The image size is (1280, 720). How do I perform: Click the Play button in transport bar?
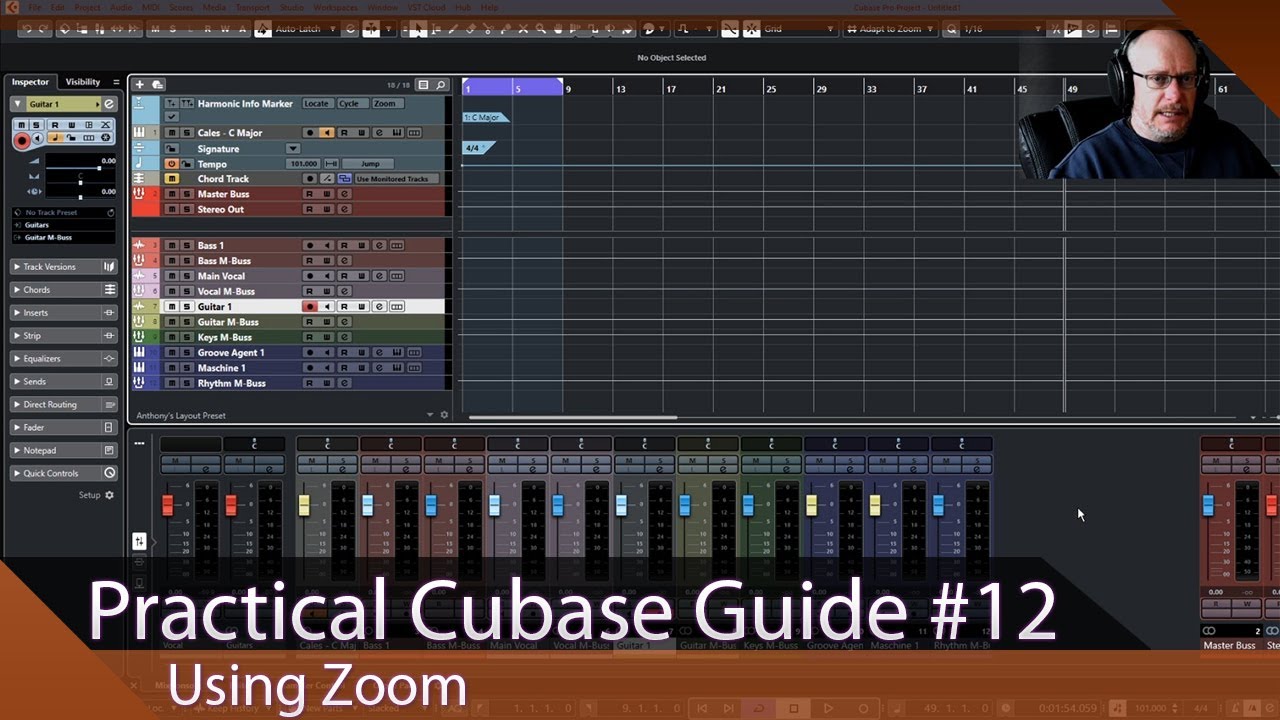828,708
